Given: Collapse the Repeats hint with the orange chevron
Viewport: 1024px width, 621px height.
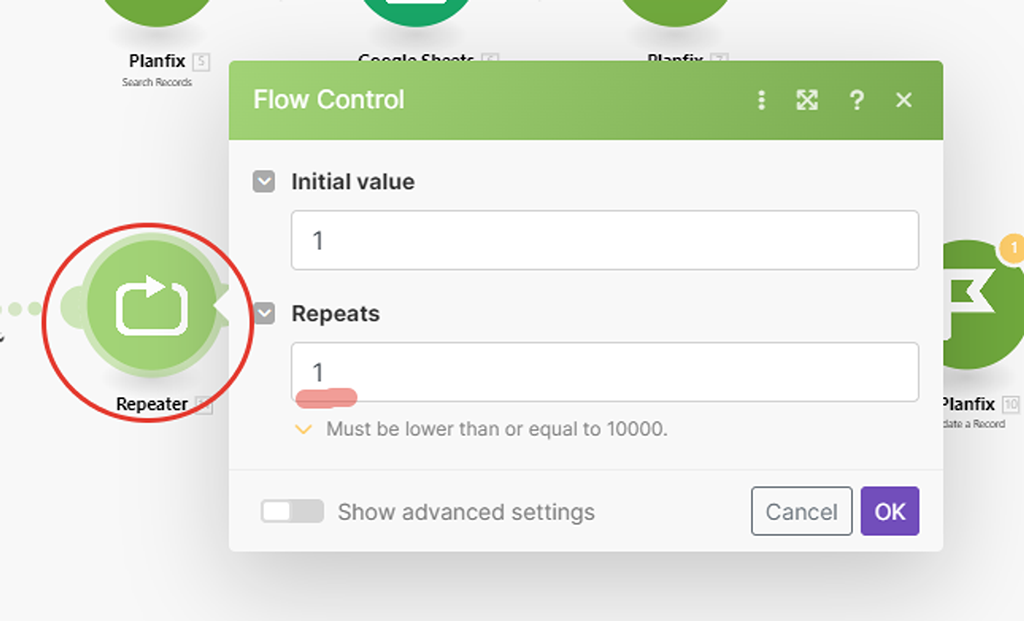Looking at the screenshot, I should 303,429.
